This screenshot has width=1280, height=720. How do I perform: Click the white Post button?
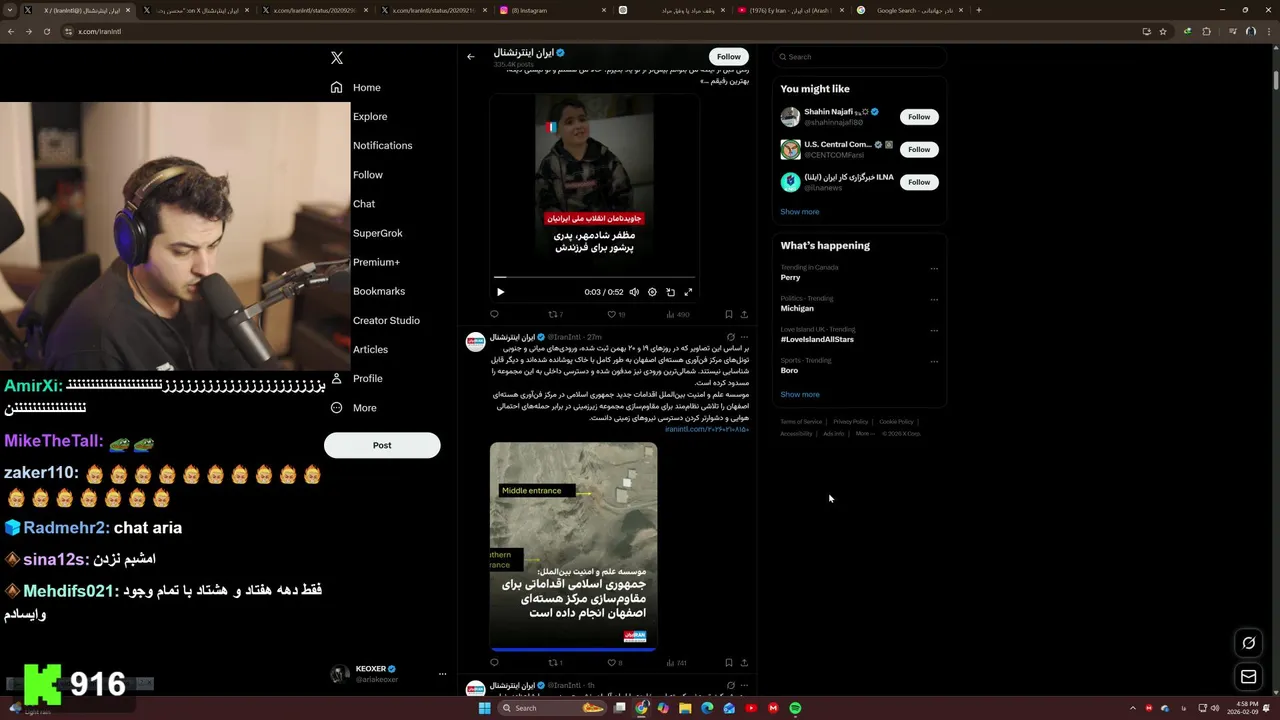pos(382,445)
